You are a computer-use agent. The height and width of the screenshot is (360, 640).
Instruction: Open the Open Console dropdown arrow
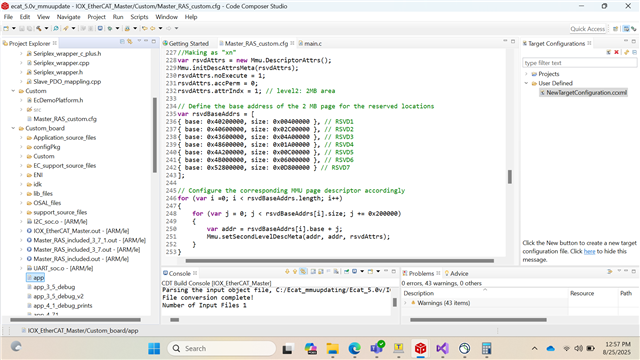pos(378,271)
